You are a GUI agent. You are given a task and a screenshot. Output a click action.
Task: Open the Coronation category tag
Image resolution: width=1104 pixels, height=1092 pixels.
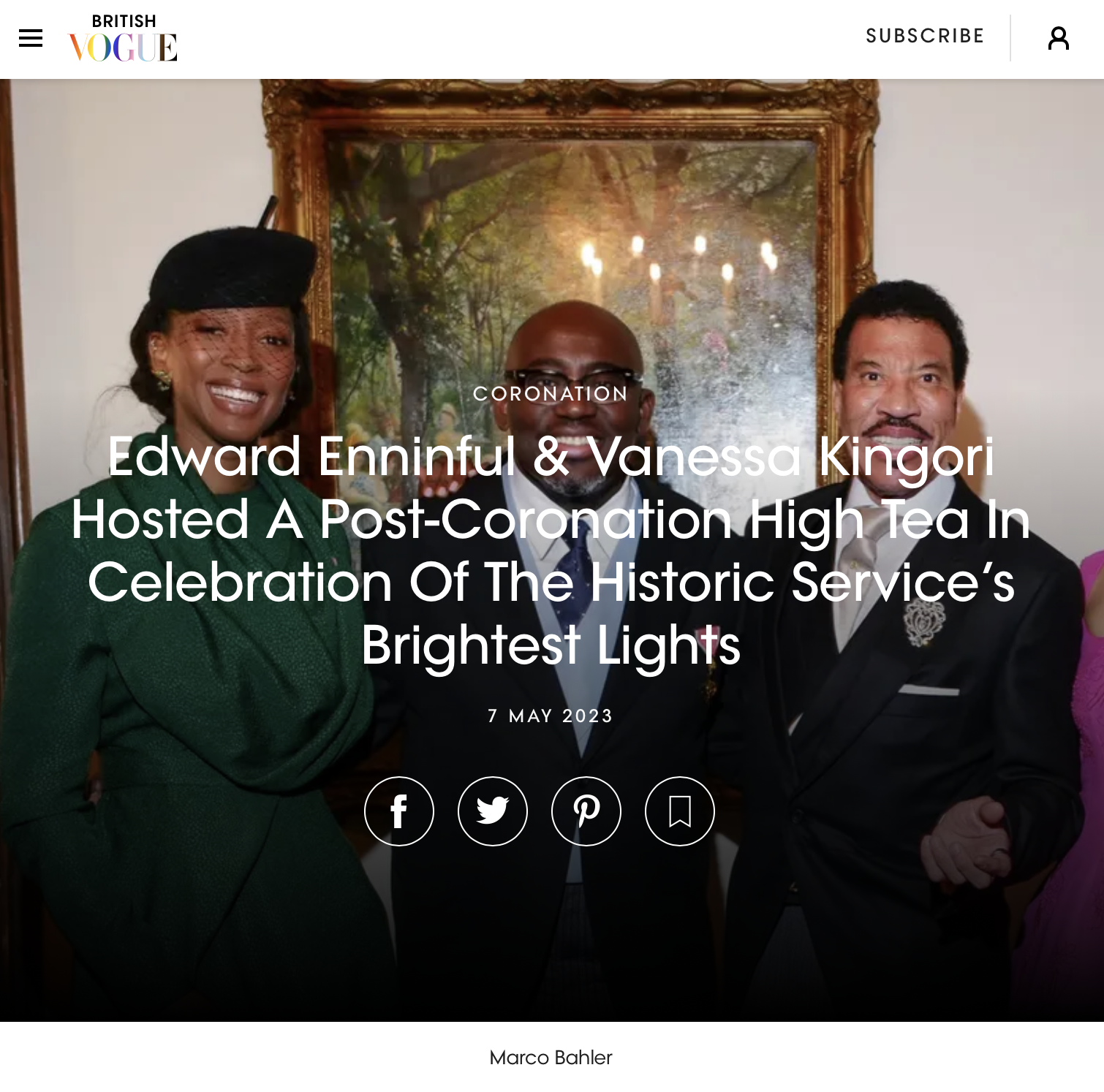551,393
